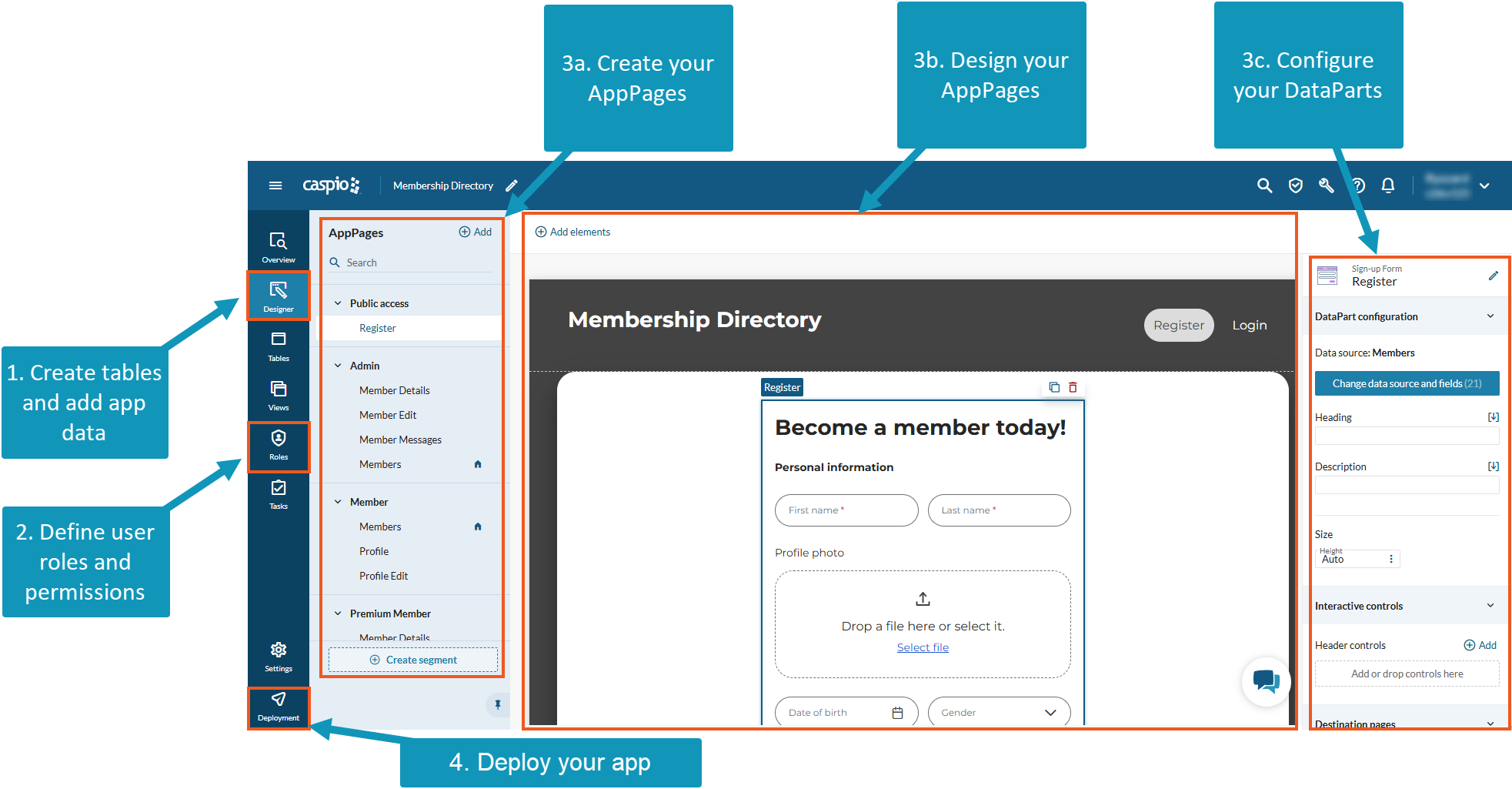This screenshot has width=1512, height=789.
Task: Select Members page under Member segment
Action: click(x=380, y=527)
